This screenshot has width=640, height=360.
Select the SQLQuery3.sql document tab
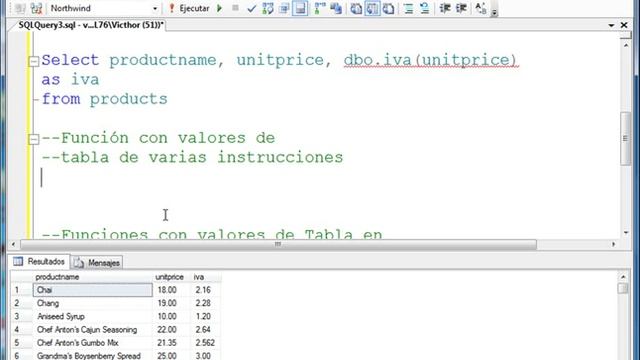click(x=91, y=25)
